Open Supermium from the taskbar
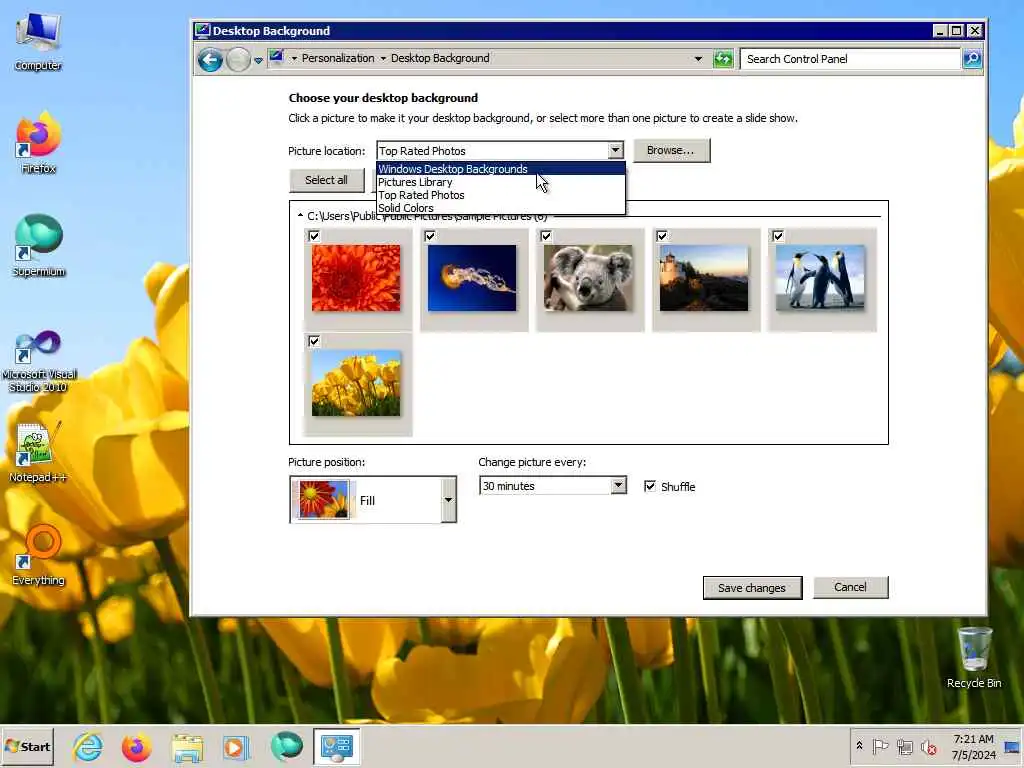Image resolution: width=1024 pixels, height=768 pixels. point(286,746)
